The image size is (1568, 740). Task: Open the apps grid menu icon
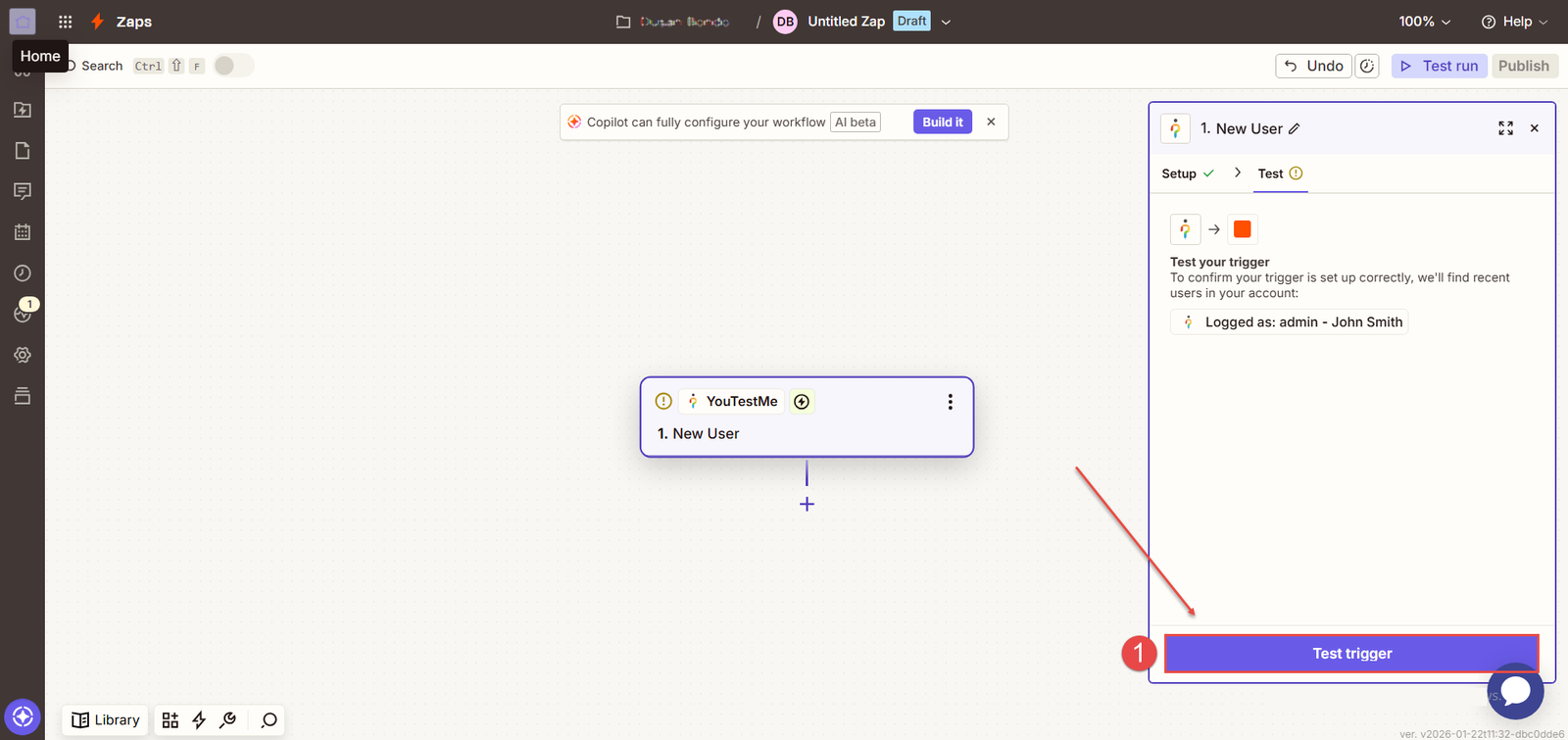tap(65, 22)
